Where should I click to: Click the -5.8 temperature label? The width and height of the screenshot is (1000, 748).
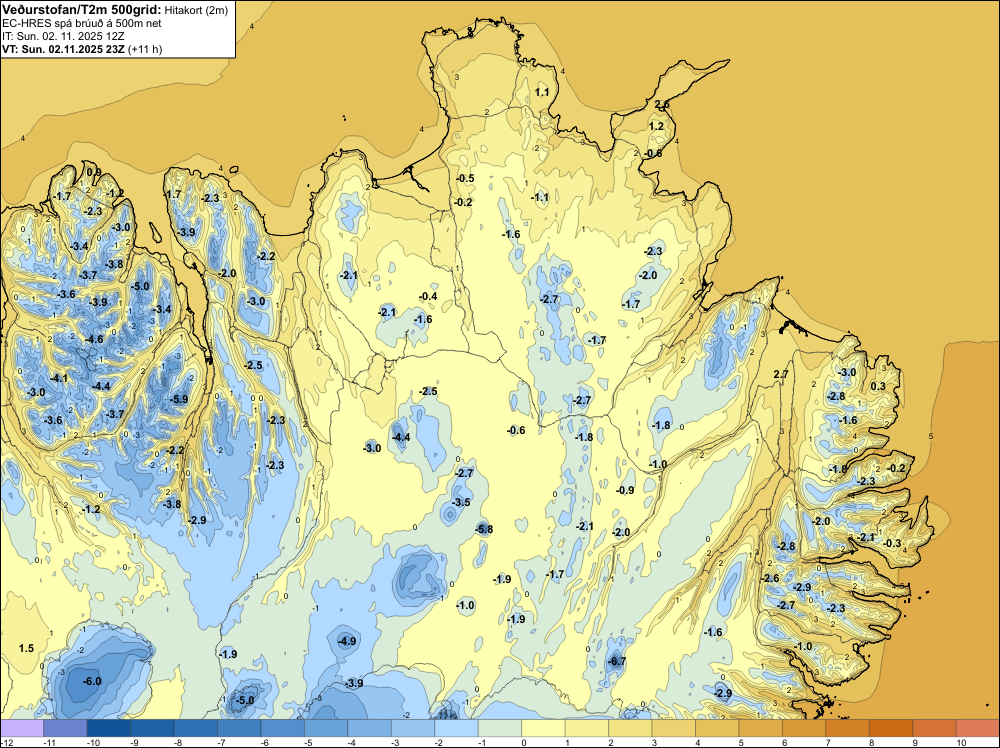click(x=484, y=529)
